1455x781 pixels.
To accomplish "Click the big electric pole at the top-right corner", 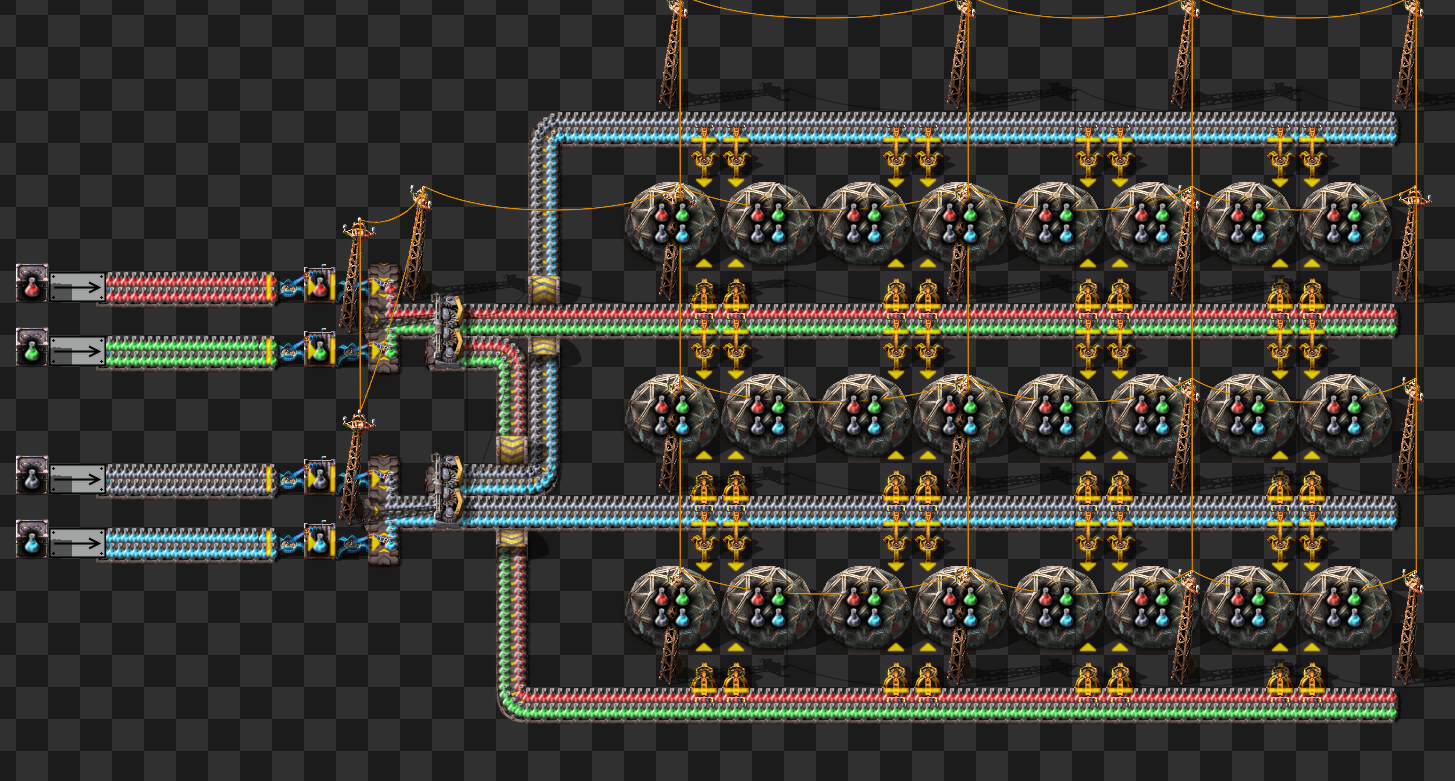I will (1409, 52).
